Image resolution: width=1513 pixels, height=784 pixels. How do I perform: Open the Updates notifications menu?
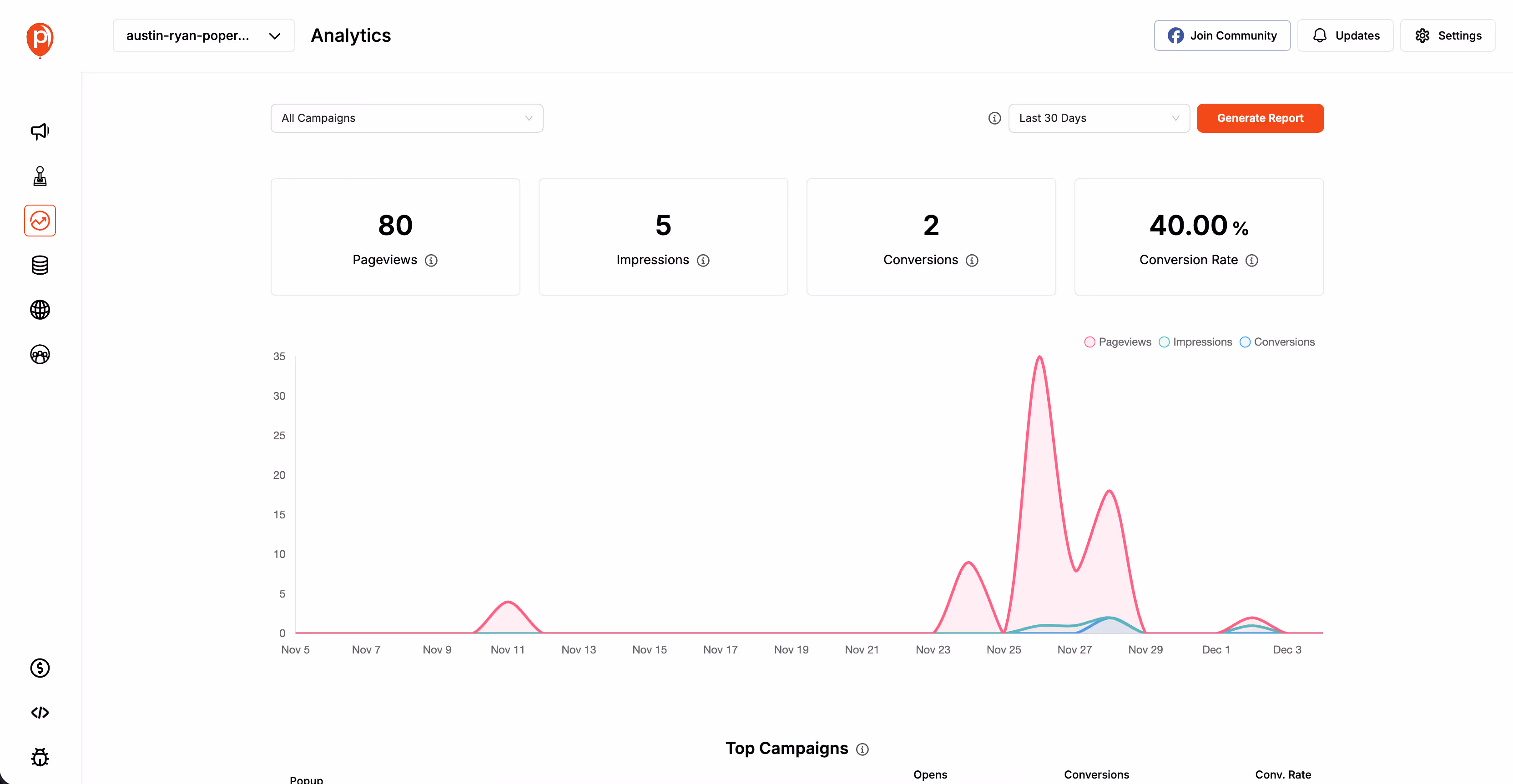coord(1345,35)
